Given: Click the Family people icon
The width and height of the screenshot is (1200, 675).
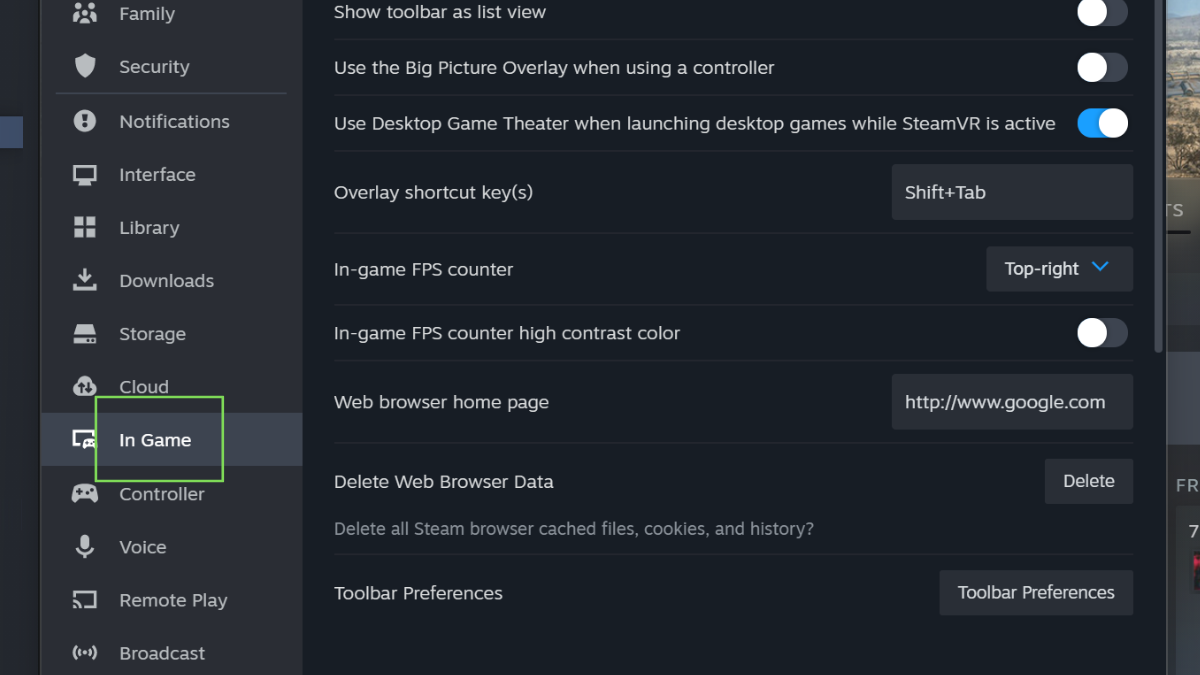Looking at the screenshot, I should pos(85,14).
